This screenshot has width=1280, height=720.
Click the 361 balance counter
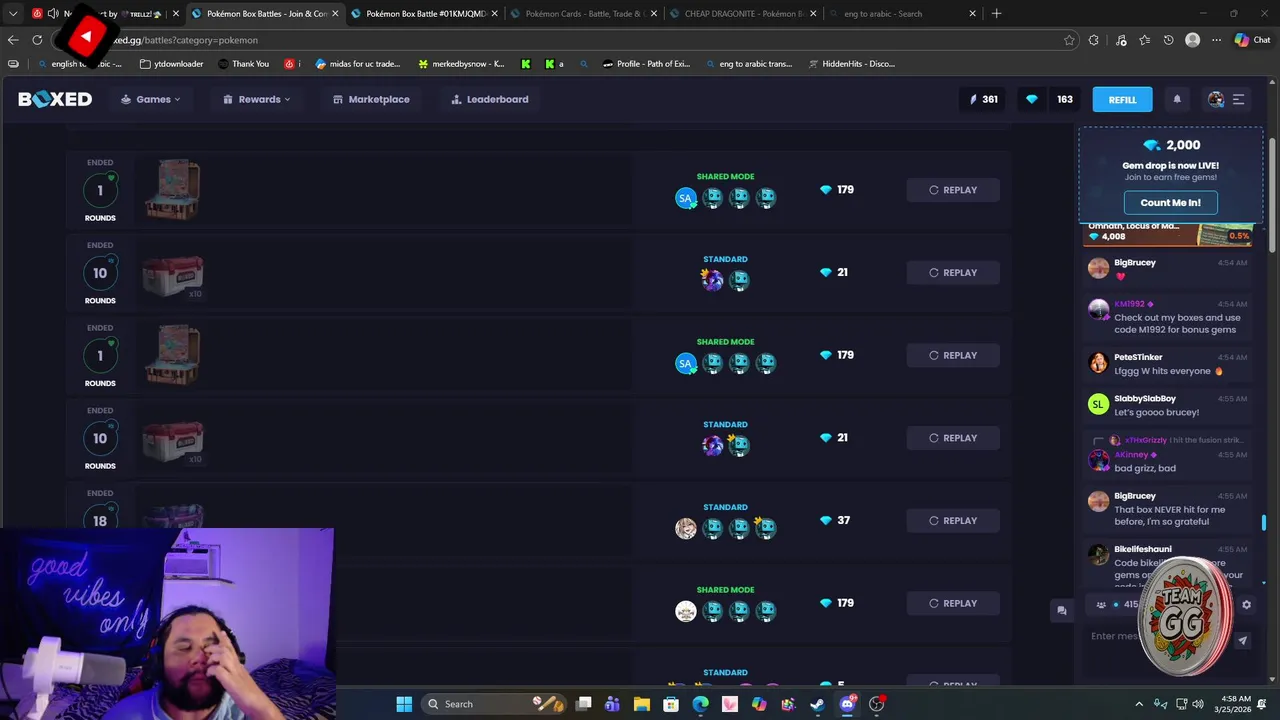pyautogui.click(x=983, y=99)
